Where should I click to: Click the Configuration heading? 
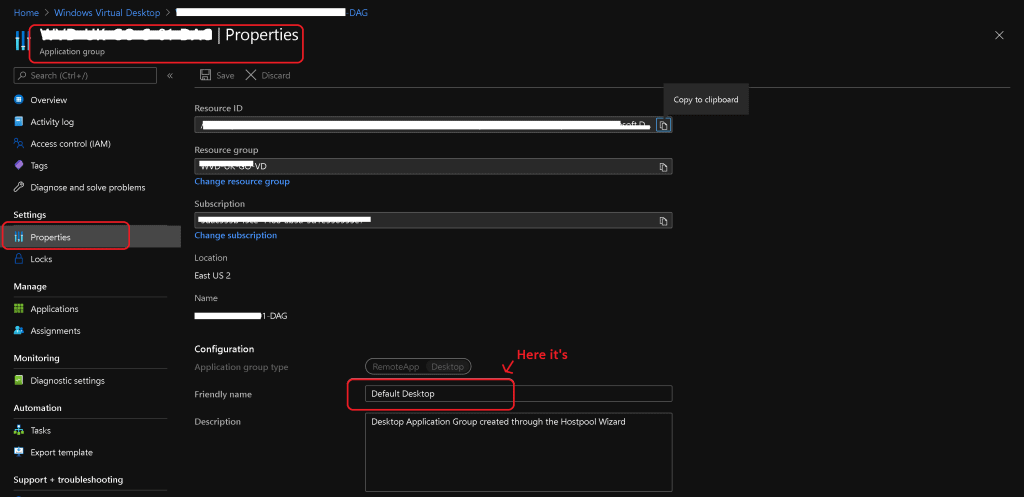[x=224, y=349]
